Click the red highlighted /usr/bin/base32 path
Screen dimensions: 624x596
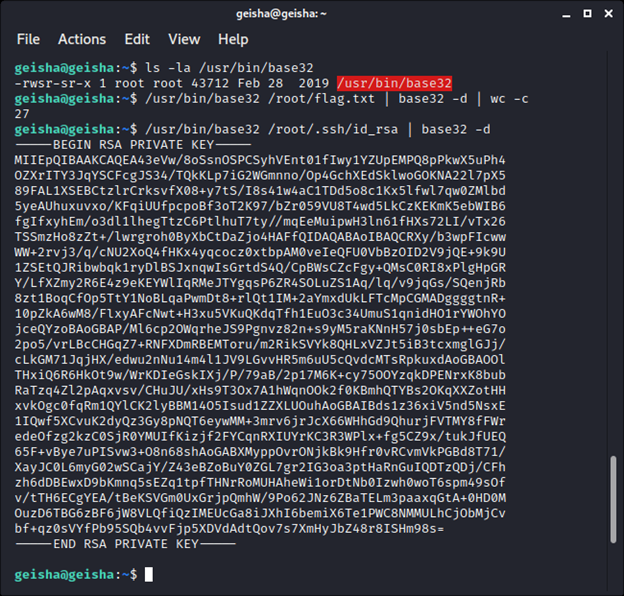[394, 83]
